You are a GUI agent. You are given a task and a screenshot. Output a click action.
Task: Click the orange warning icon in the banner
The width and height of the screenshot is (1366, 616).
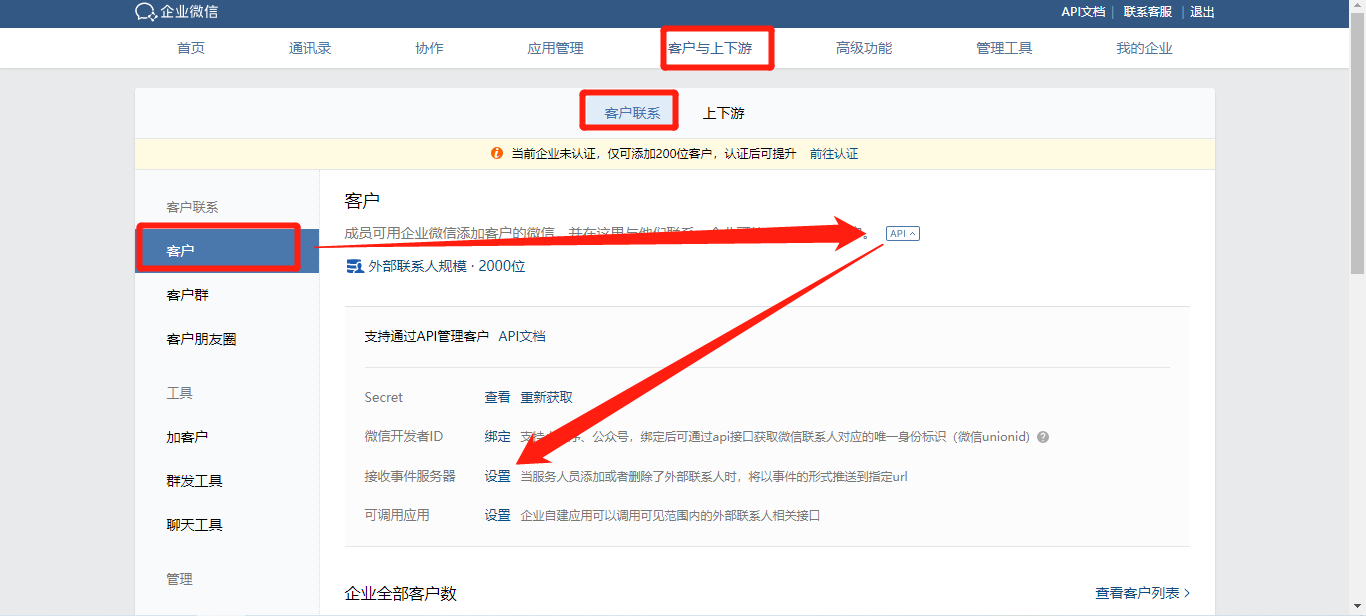(x=496, y=154)
